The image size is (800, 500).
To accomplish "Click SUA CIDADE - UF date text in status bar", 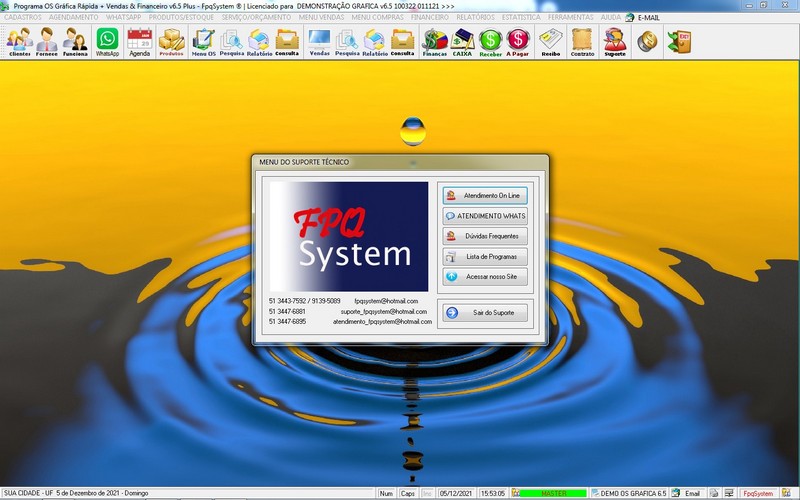I will click(x=76, y=493).
